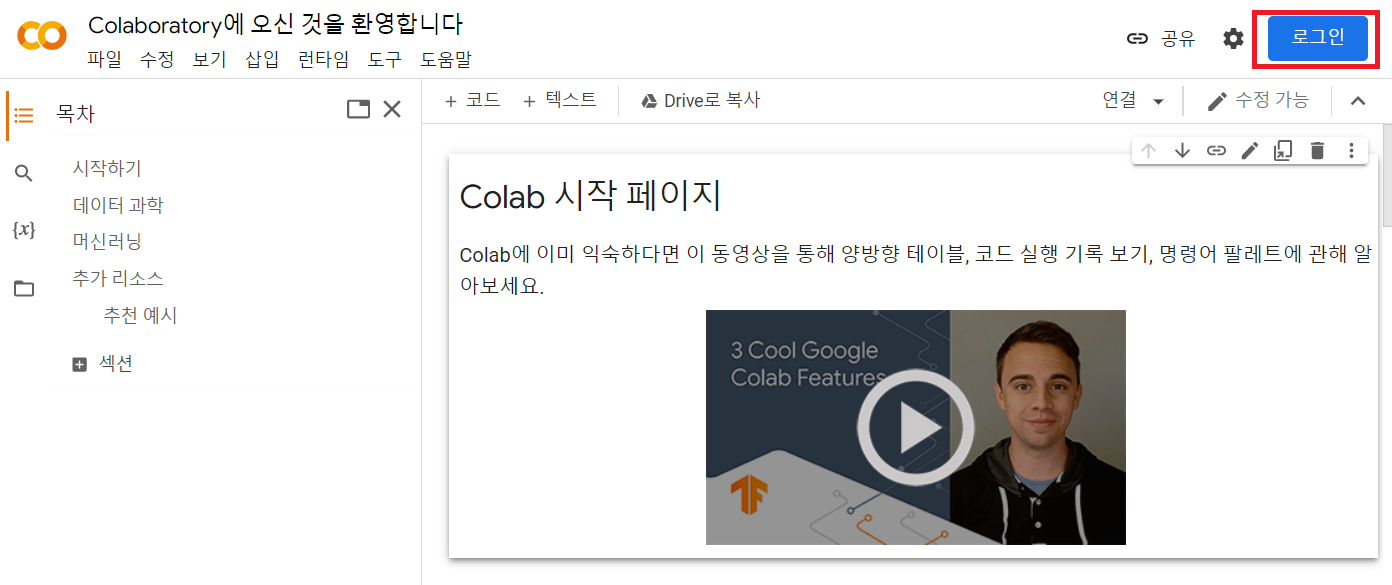Close the 목차 panel

tap(392, 109)
